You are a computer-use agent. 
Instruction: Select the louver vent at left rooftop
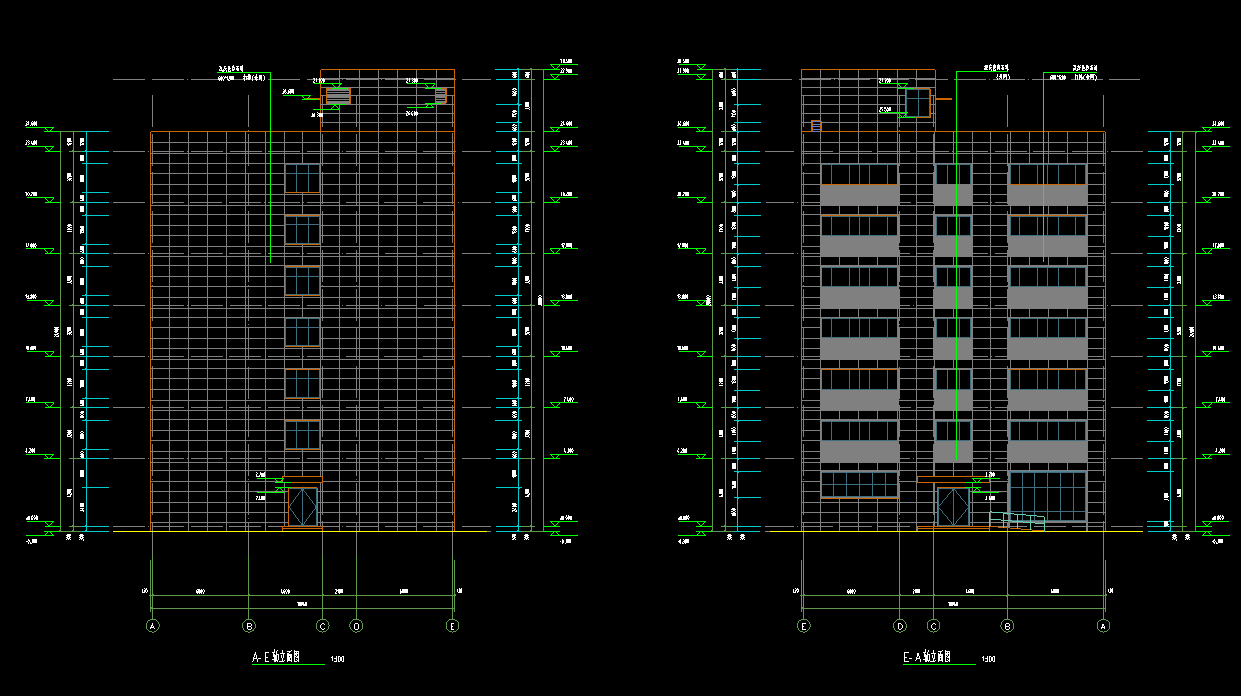tap(338, 97)
